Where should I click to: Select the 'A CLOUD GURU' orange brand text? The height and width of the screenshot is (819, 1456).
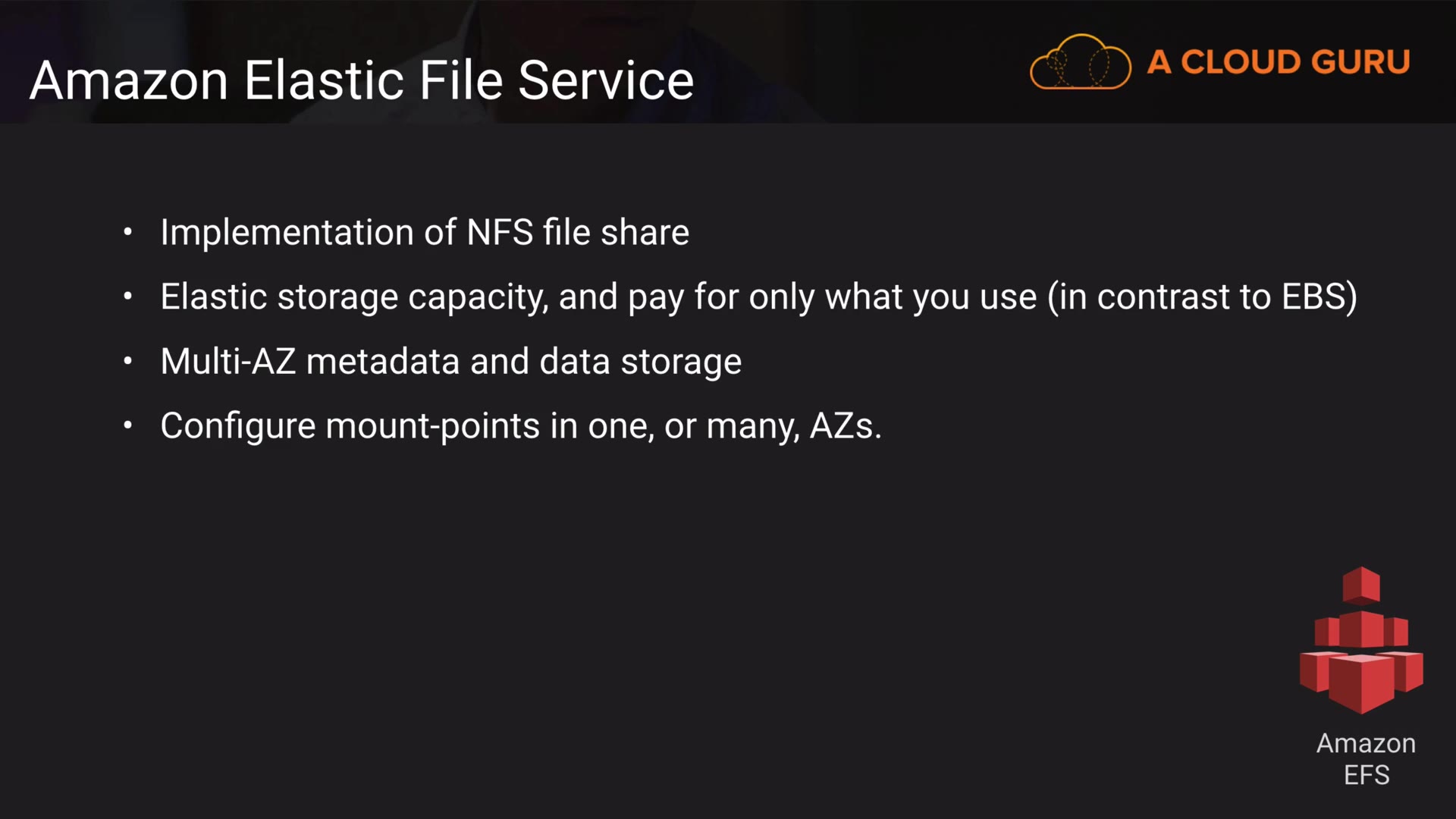coord(1279,62)
